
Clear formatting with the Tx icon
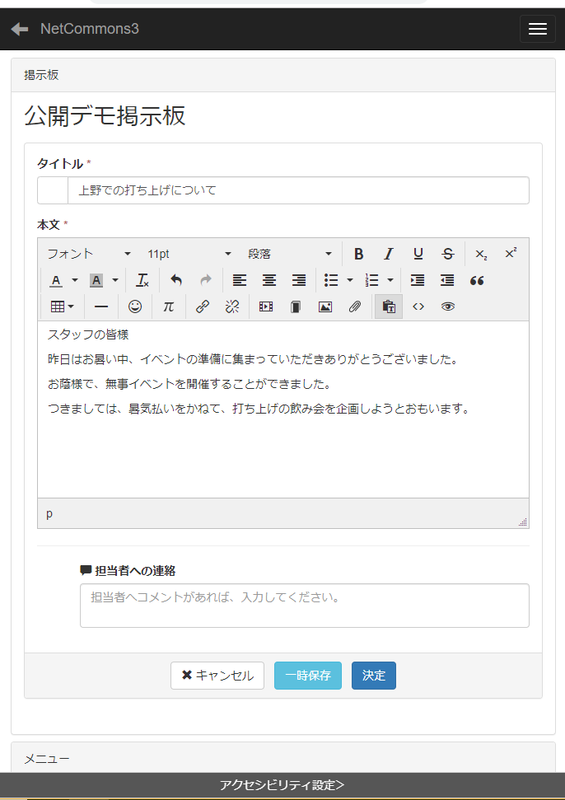tap(142, 280)
